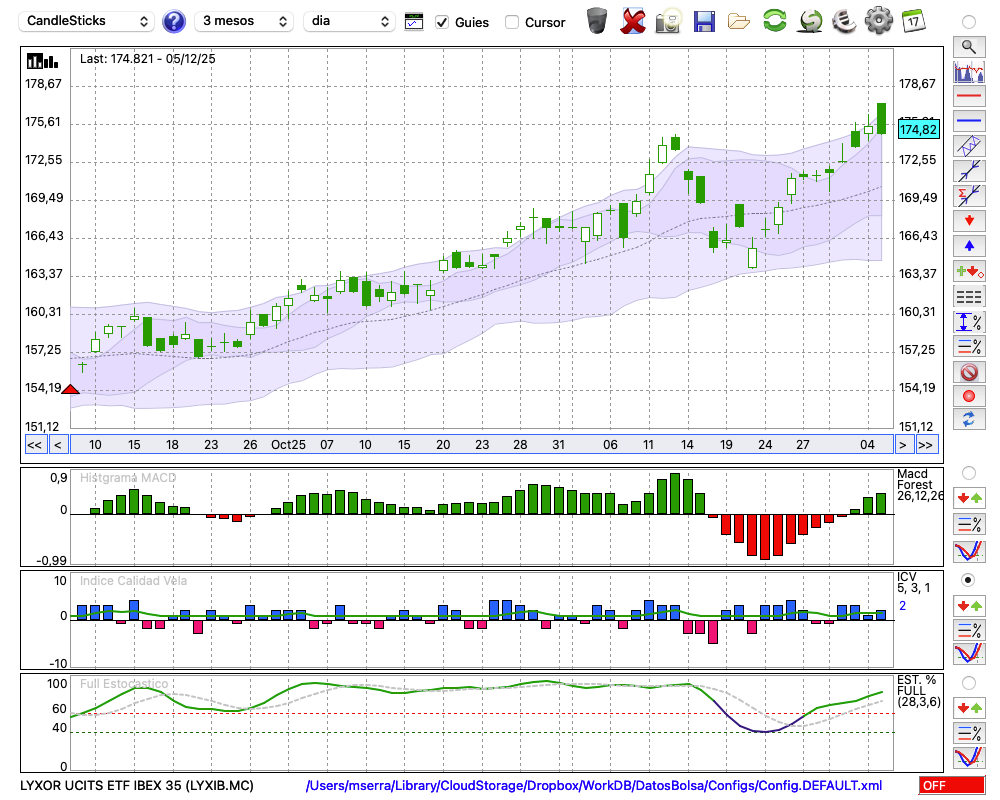1000x800 pixels.
Task: Click the blue up arrow marker tool
Action: coord(969,246)
